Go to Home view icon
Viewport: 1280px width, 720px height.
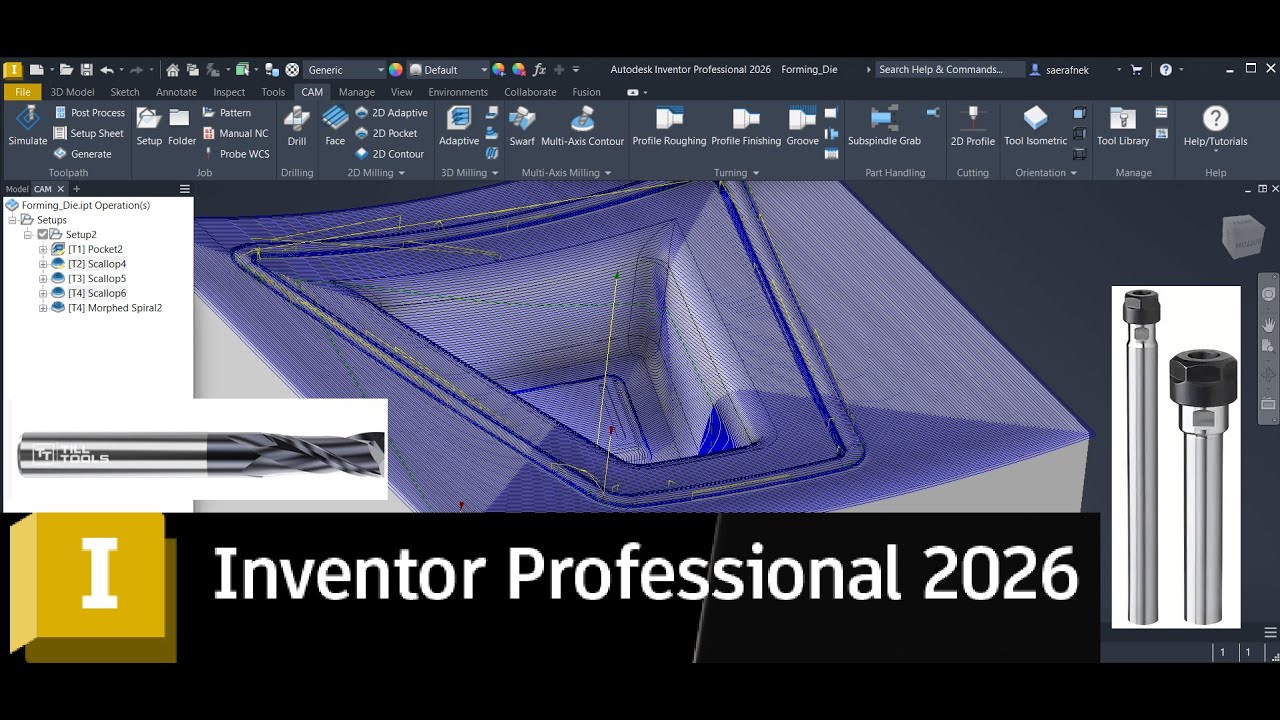tap(173, 70)
